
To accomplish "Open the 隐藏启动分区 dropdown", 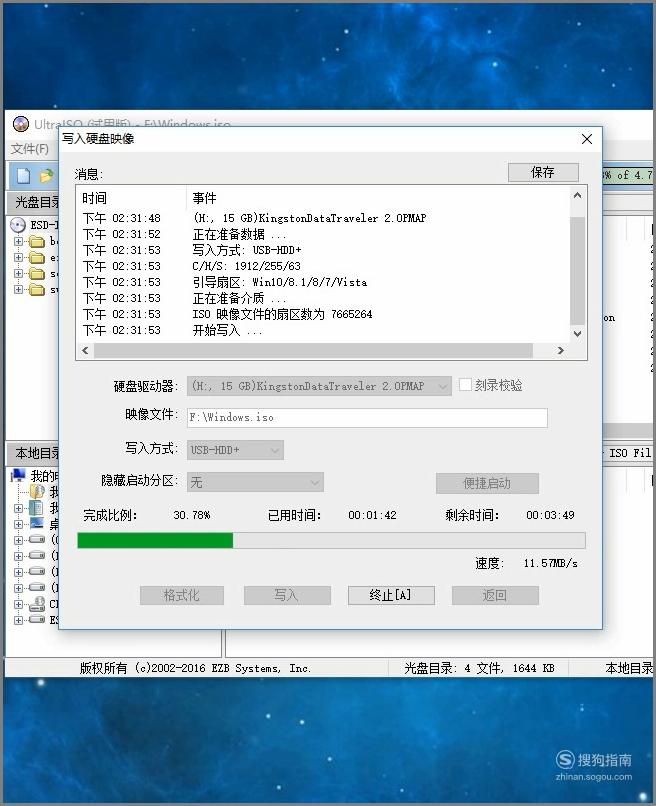I will (256, 482).
